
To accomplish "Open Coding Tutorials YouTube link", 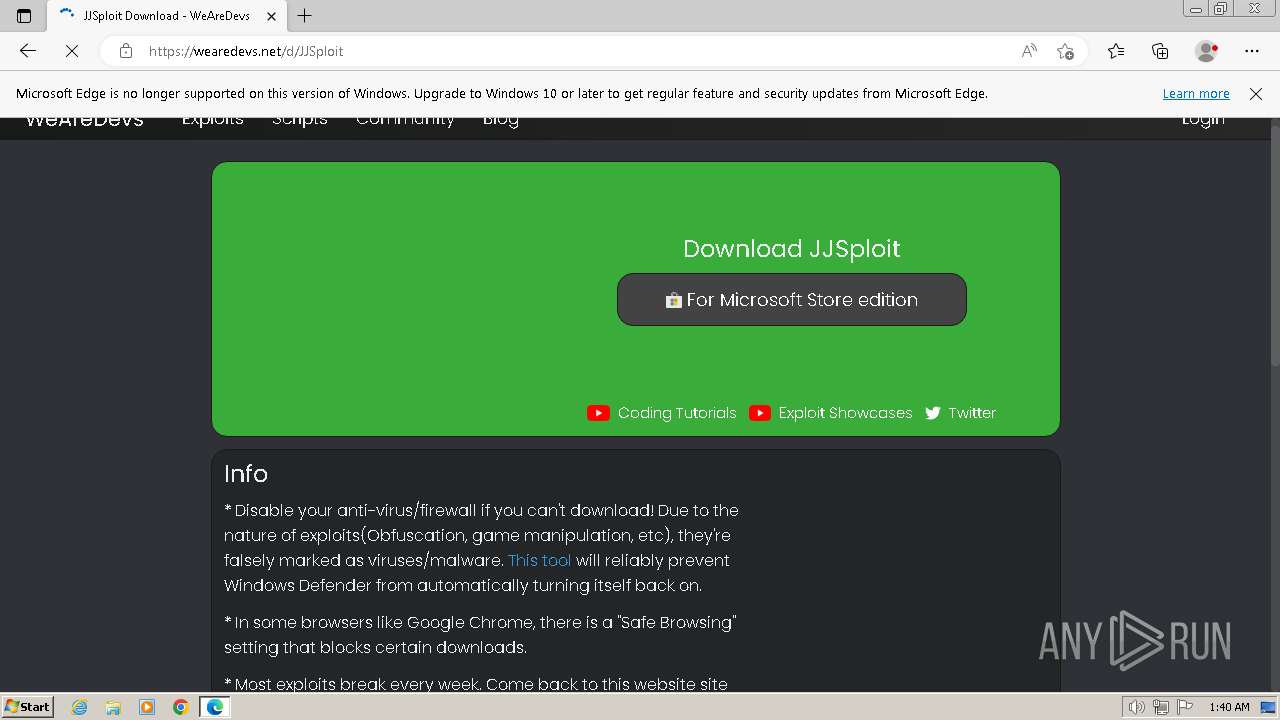I will tap(677, 413).
